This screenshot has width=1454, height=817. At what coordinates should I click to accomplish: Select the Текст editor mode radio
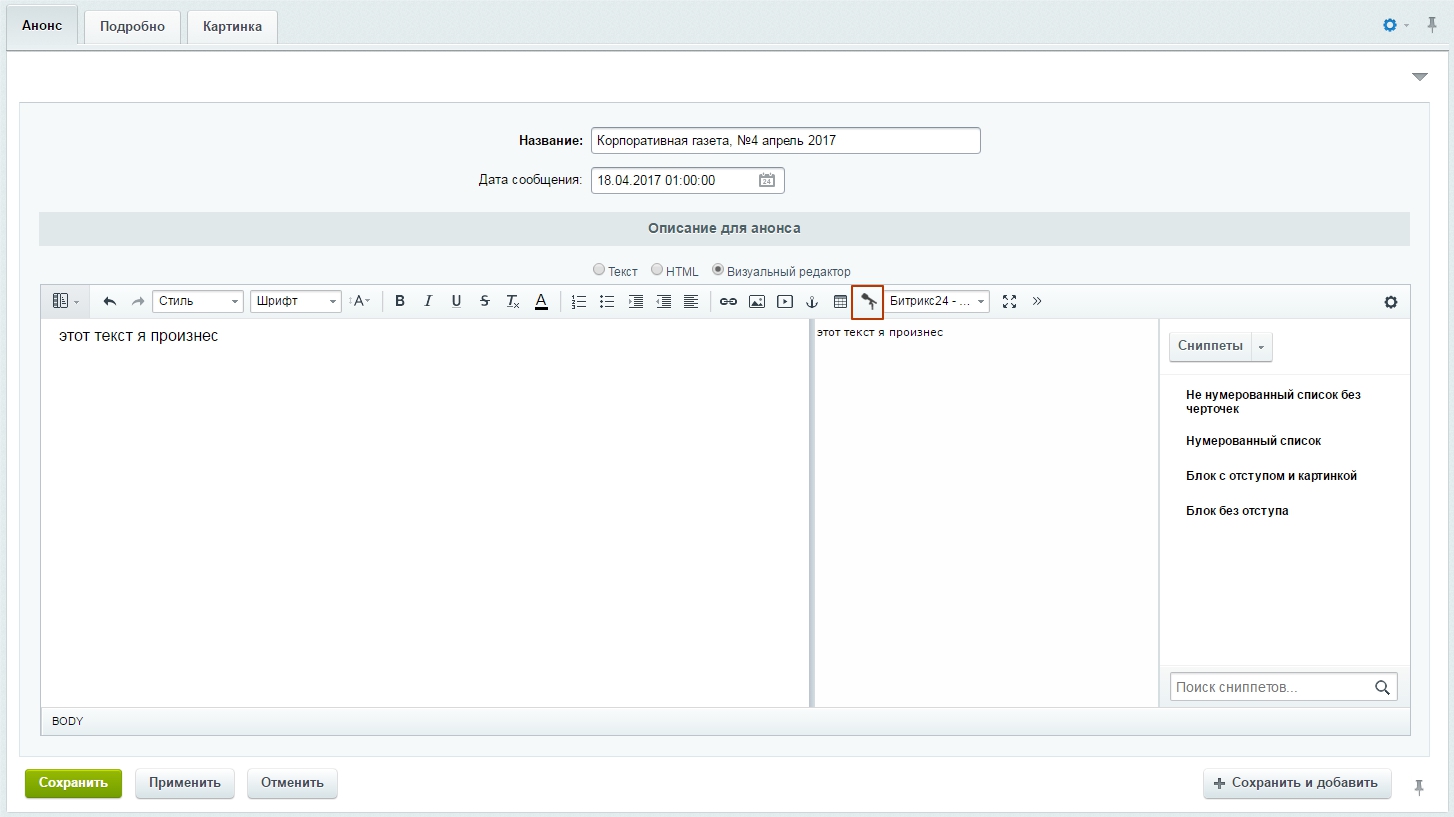(599, 270)
